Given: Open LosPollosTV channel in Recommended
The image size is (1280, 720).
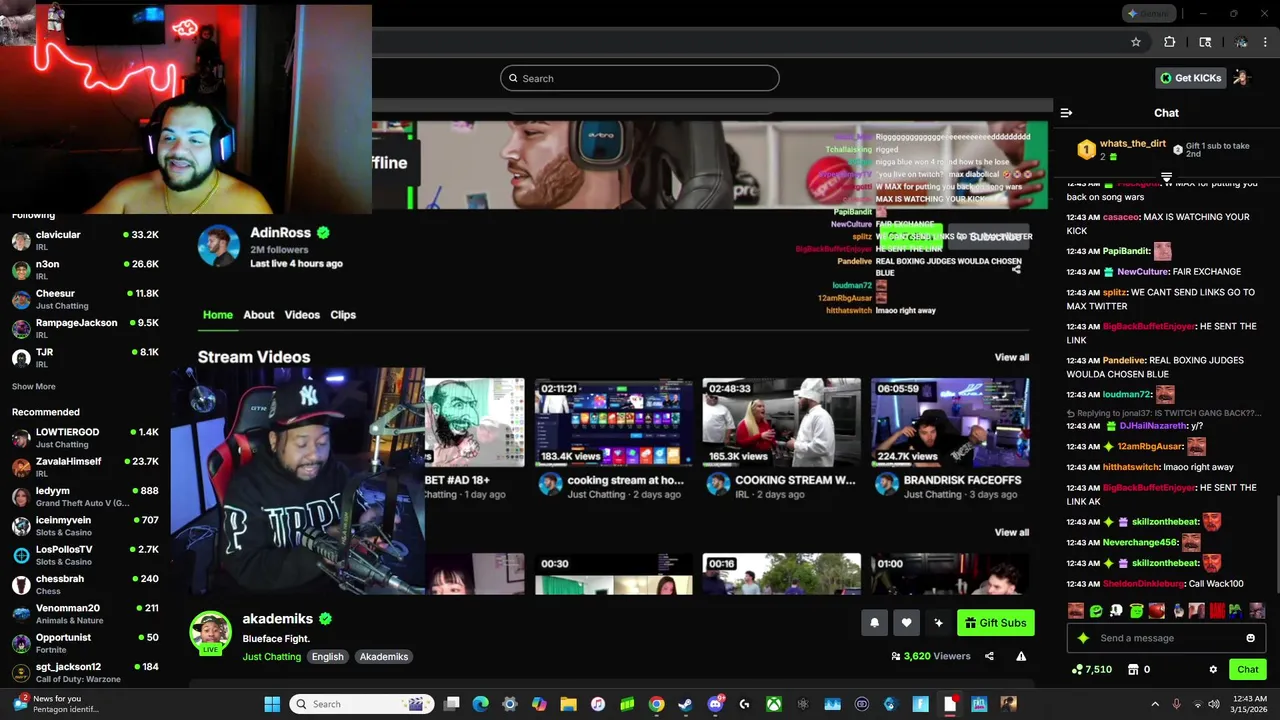Looking at the screenshot, I should coord(85,555).
